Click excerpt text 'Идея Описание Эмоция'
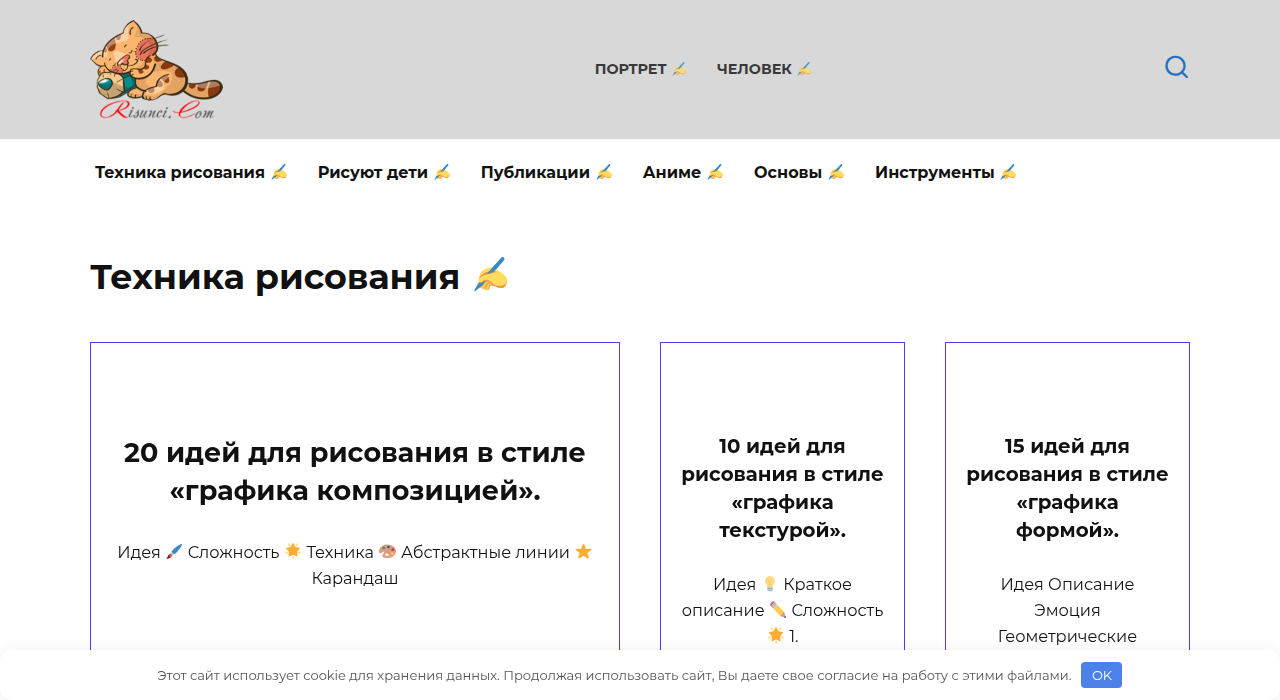This screenshot has height=700, width=1280. click(1067, 597)
